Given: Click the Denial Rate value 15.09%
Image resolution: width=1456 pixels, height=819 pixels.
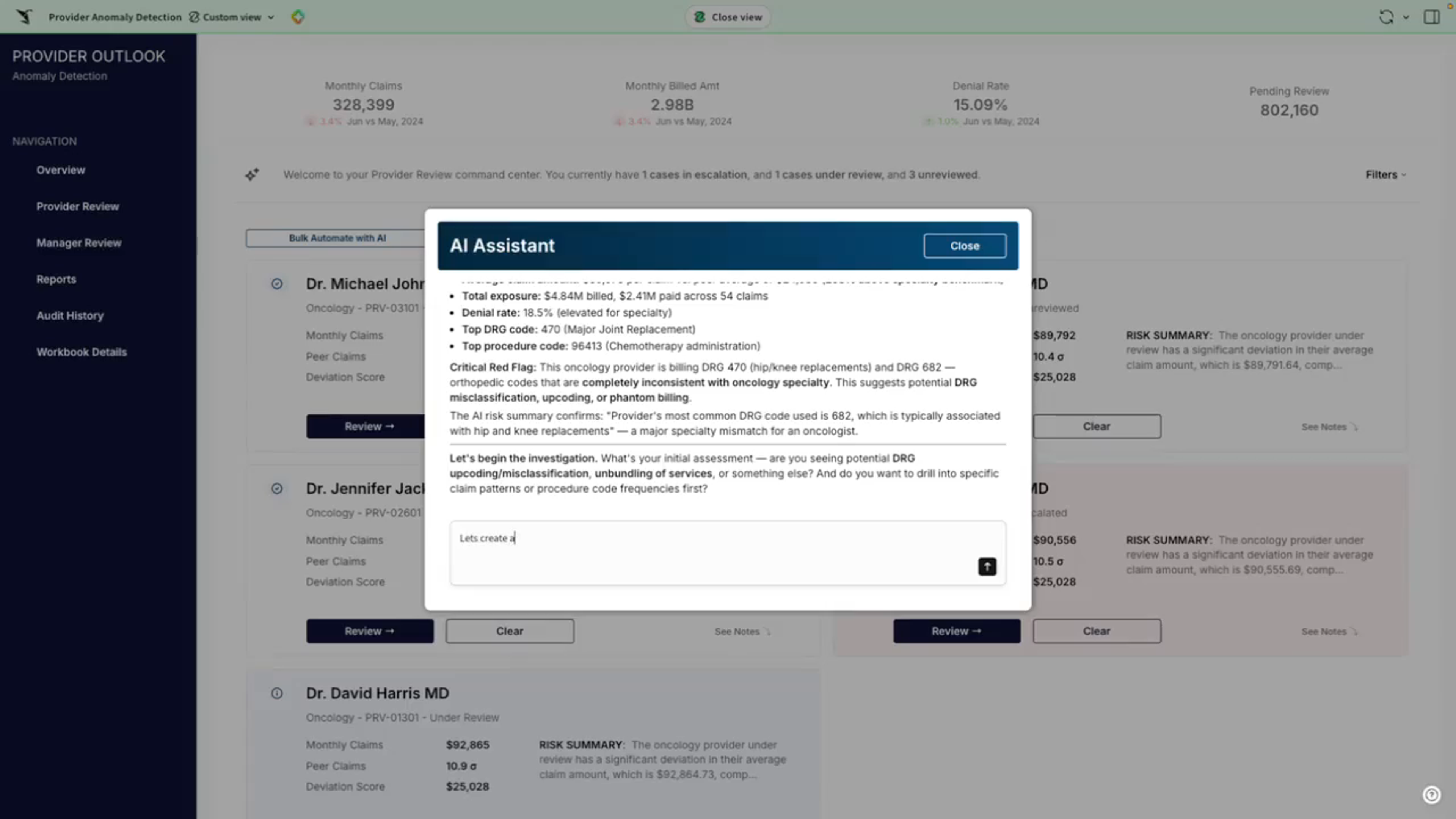Looking at the screenshot, I should [x=980, y=105].
